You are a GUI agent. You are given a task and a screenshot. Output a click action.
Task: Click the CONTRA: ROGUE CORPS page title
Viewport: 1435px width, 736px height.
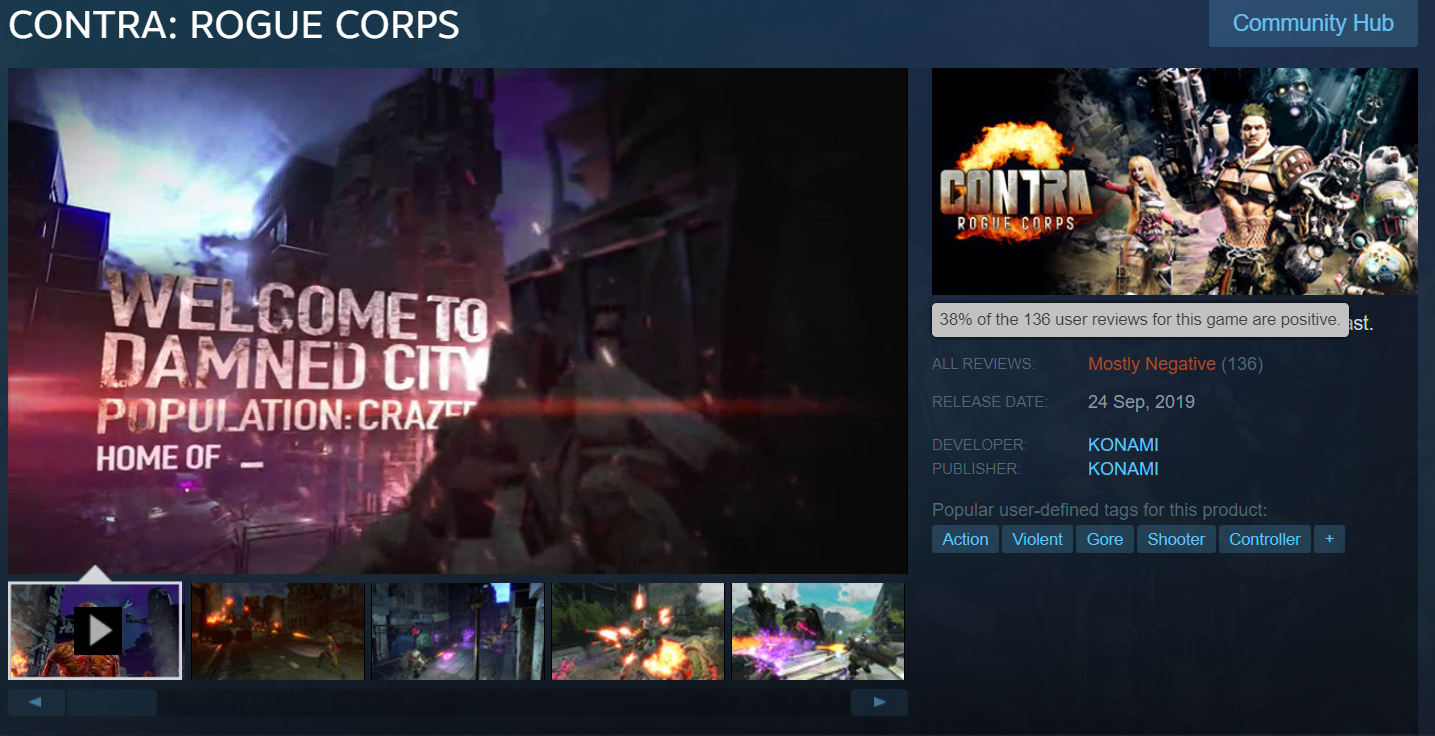pyautogui.click(x=234, y=25)
